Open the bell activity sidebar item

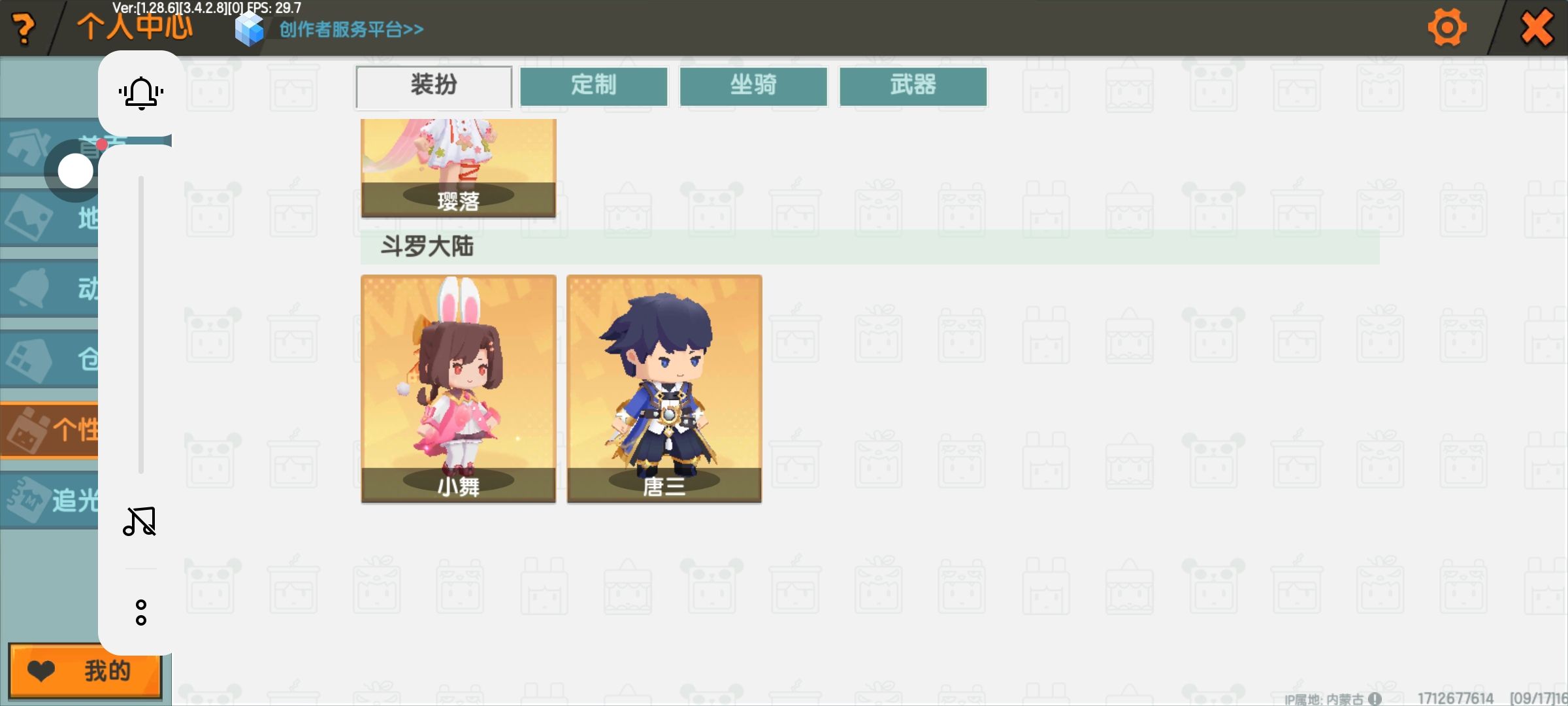49,288
